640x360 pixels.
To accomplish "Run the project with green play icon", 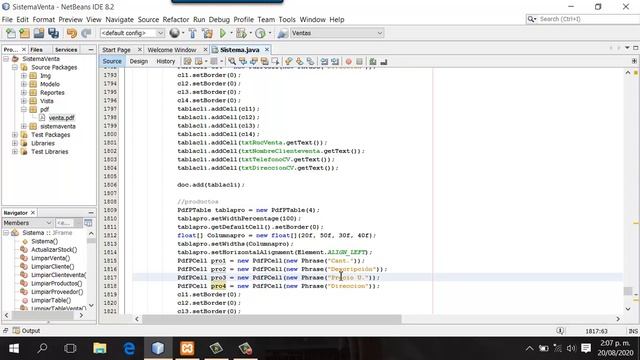I will (x=223, y=33).
